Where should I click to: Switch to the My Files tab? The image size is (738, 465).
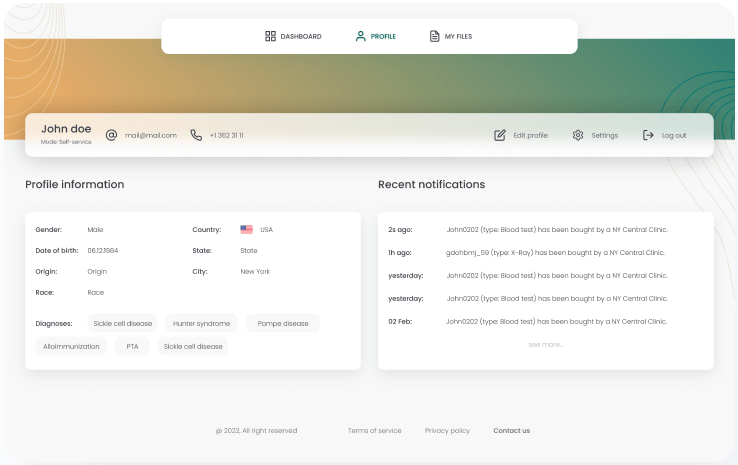coord(458,36)
